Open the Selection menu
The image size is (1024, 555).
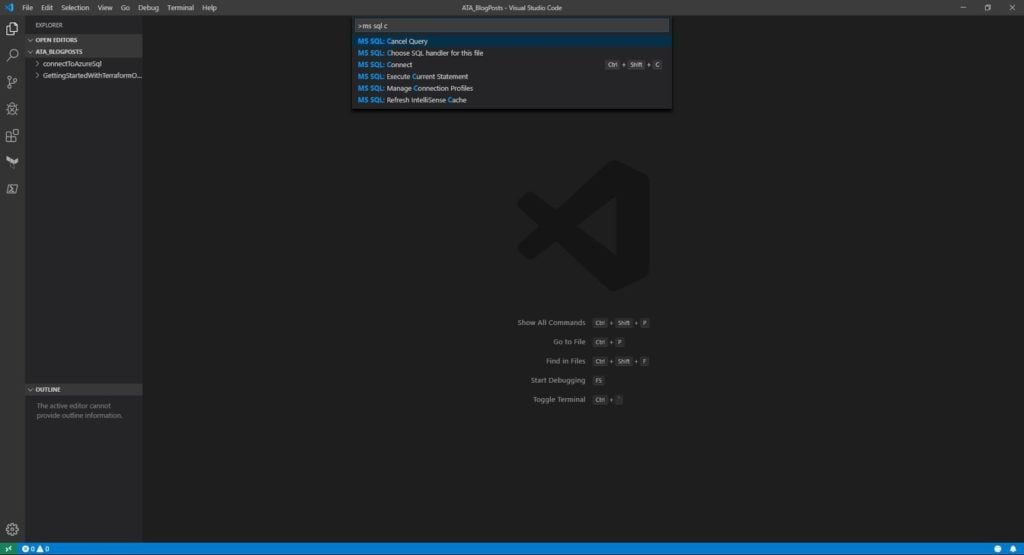[75, 8]
